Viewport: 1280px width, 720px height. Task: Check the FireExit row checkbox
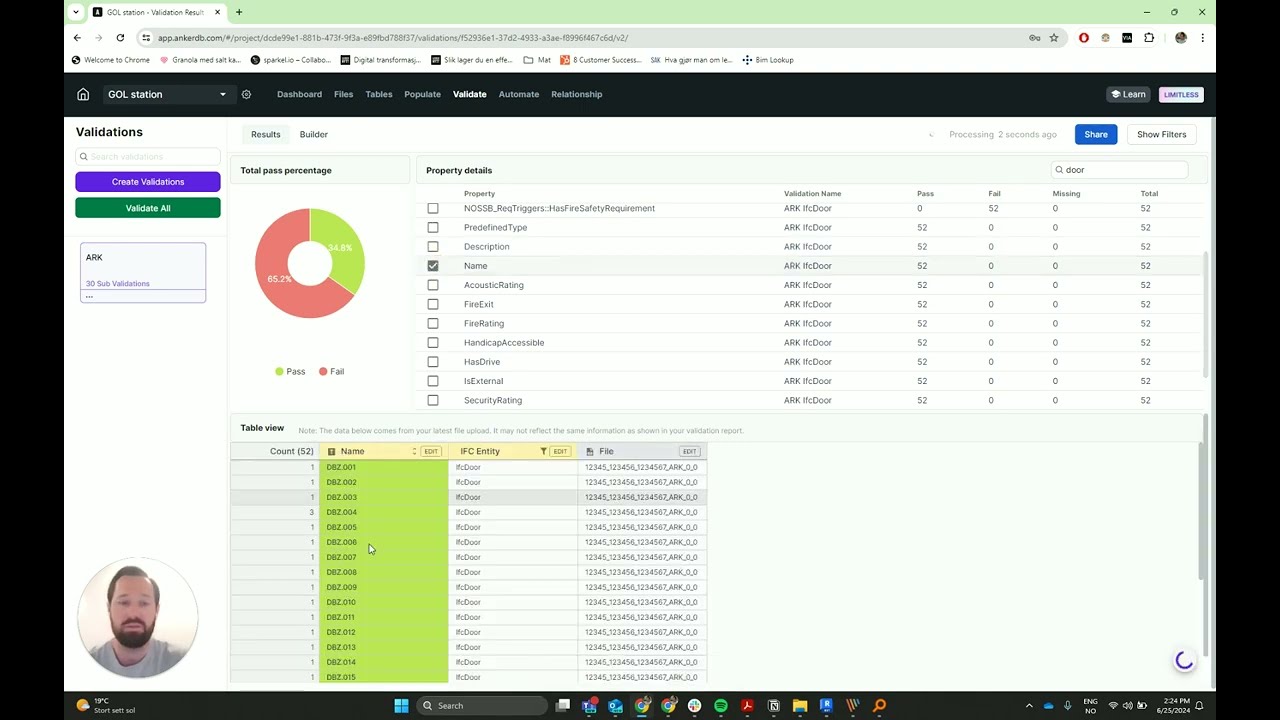point(433,304)
